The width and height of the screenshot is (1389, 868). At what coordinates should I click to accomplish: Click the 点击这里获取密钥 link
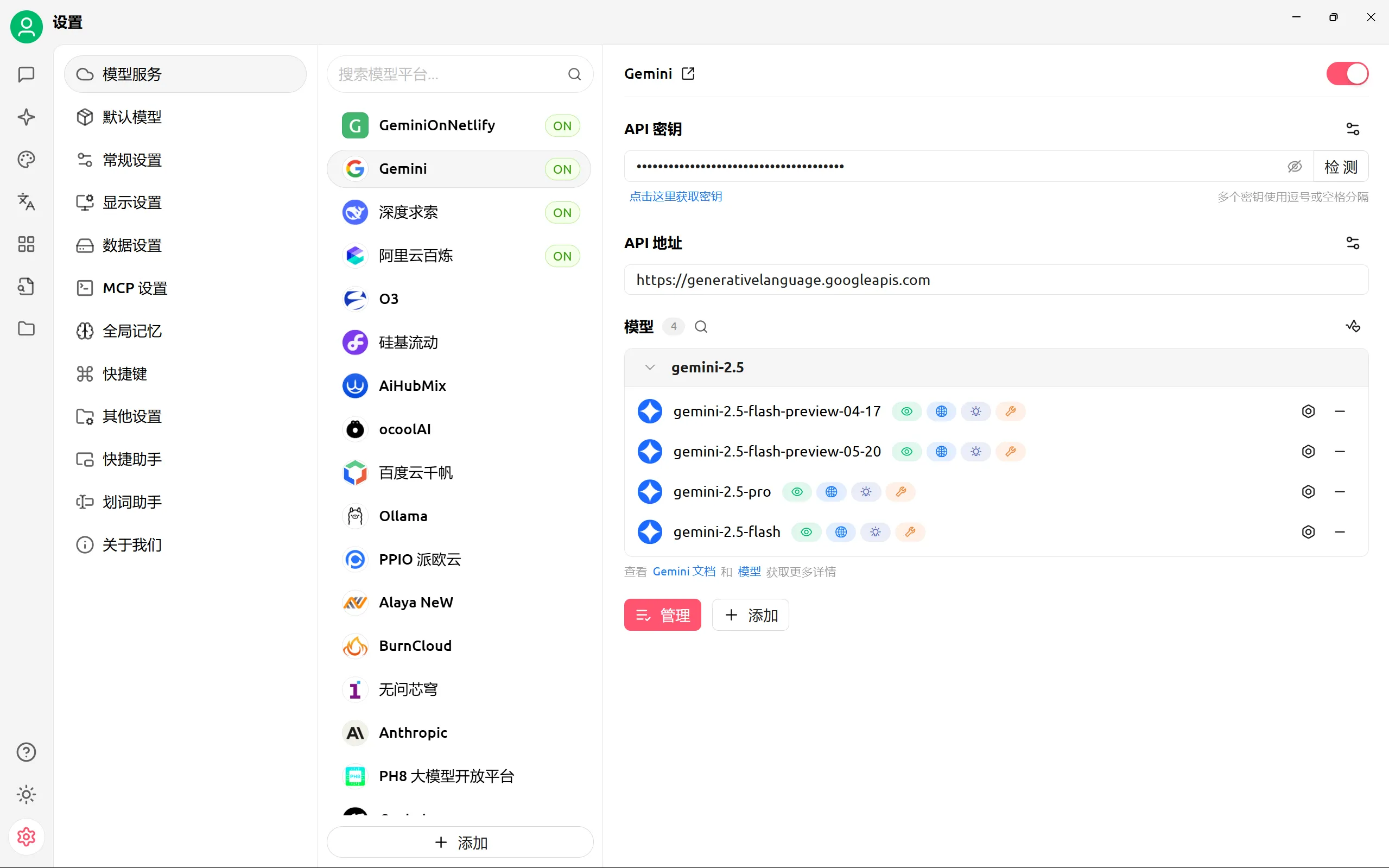click(676, 197)
